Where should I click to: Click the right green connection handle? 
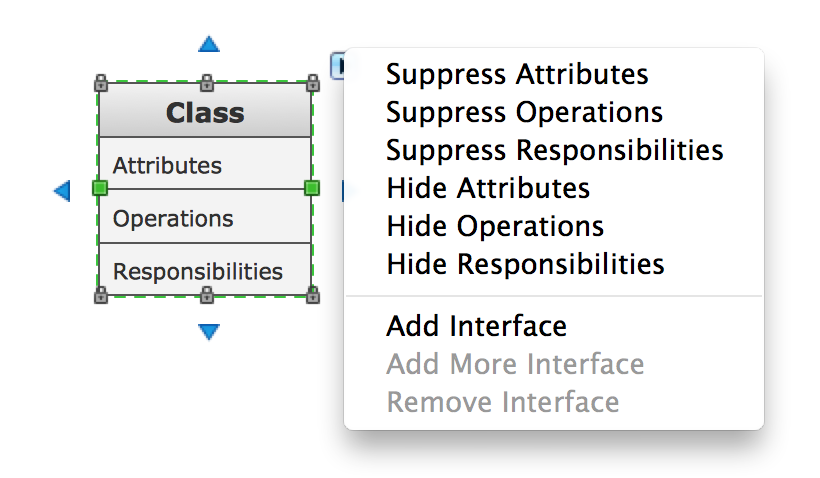point(312,188)
